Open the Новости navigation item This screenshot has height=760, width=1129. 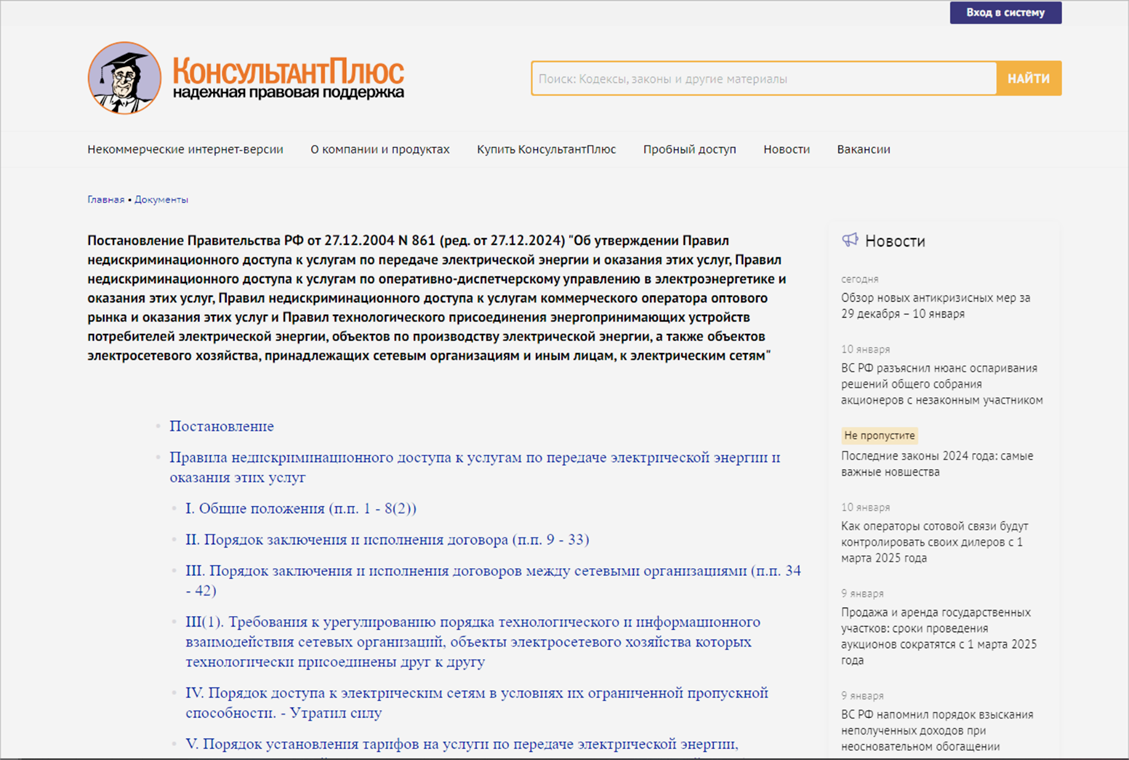[787, 148]
